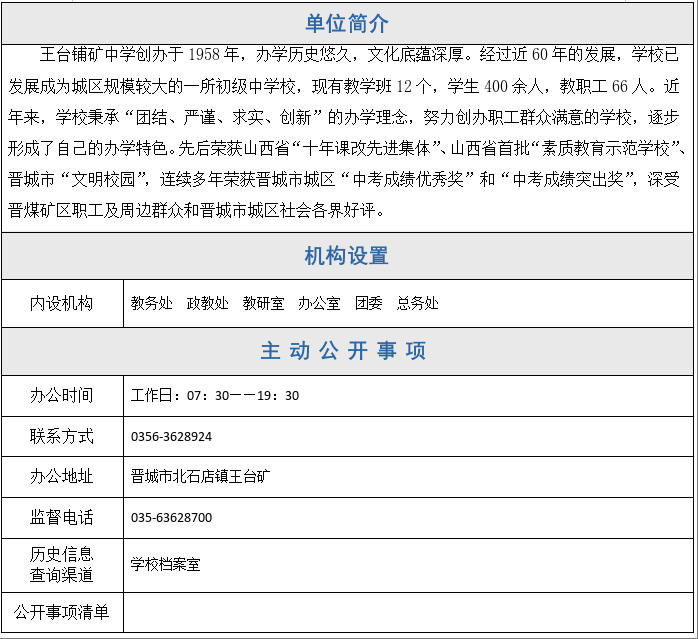Click the empty cell beside 公开事项清单
The image size is (698, 639).
[408, 611]
